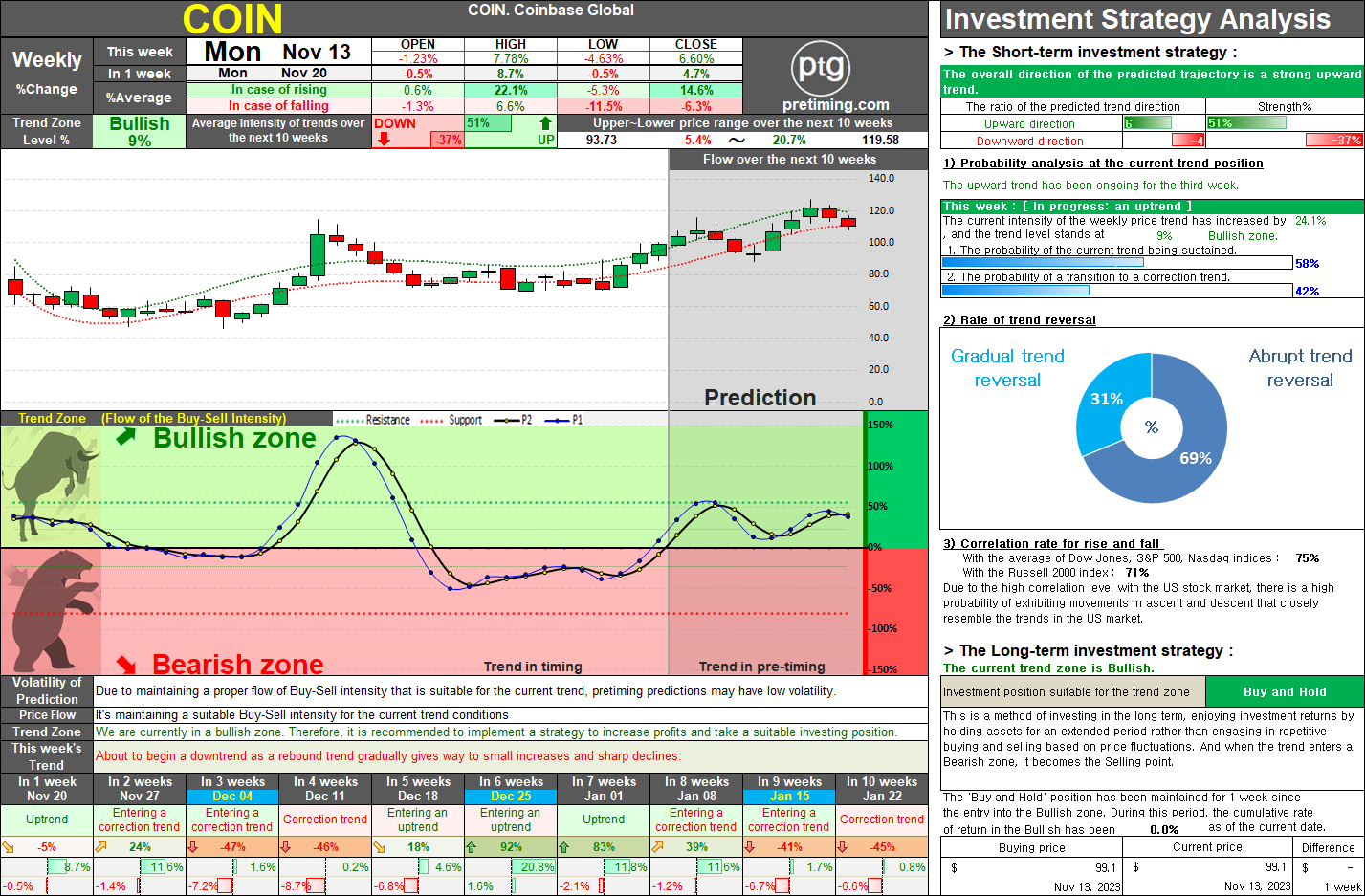Click the ptg circular logo
1365x896 pixels.
[x=821, y=68]
